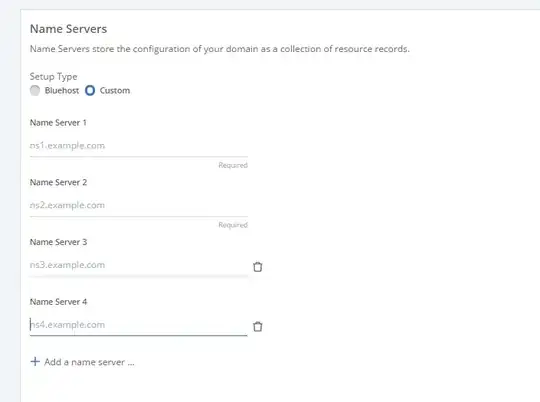
Task: Click the Custom option label text
Action: 115,91
